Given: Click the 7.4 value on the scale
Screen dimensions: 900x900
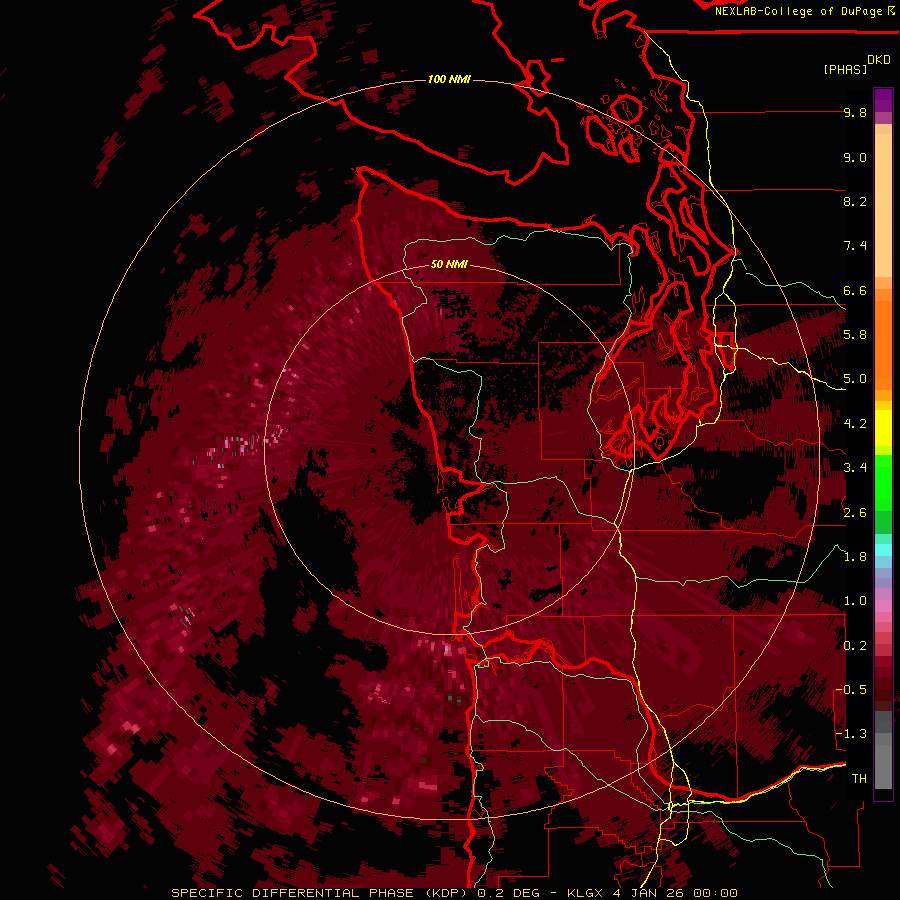Looking at the screenshot, I should click(x=855, y=246).
